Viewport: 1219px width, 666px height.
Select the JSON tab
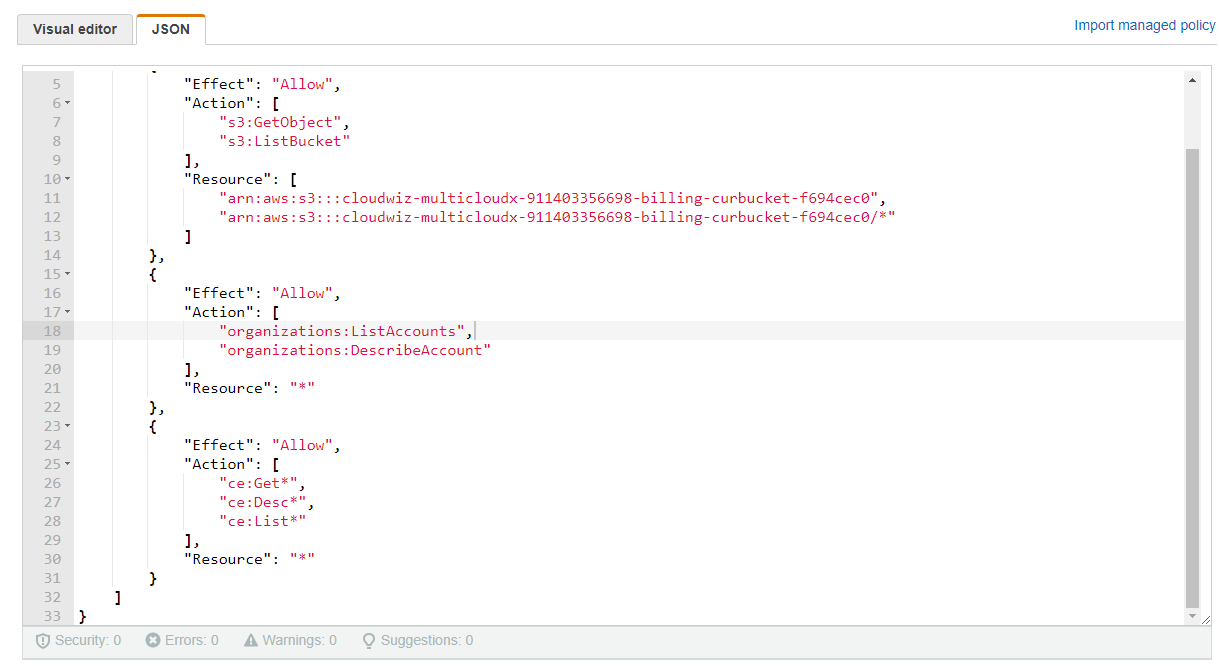(x=170, y=29)
